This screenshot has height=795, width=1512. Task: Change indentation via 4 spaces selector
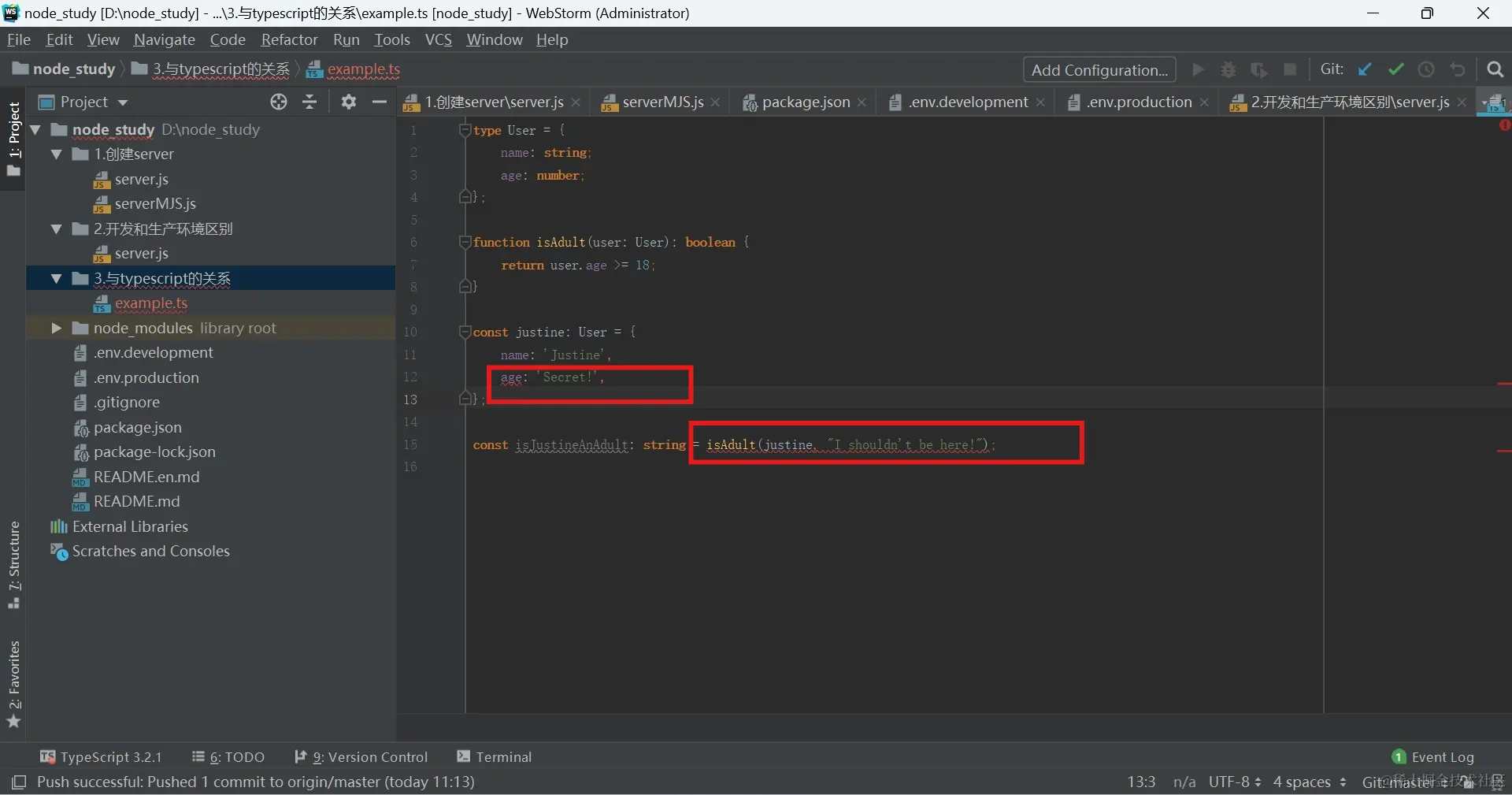(1310, 782)
